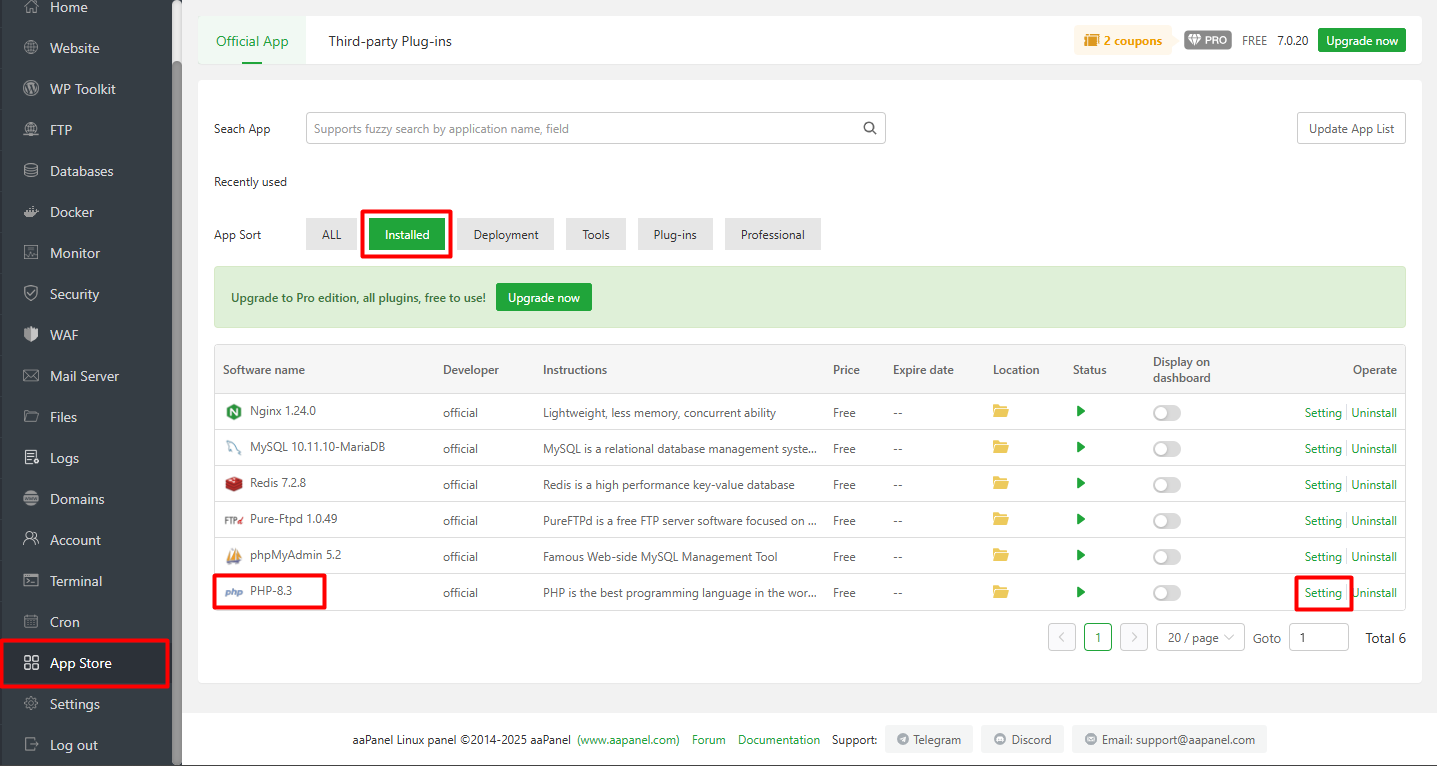Go to next page arrow
Viewport: 1437px width, 766px height.
(1133, 637)
